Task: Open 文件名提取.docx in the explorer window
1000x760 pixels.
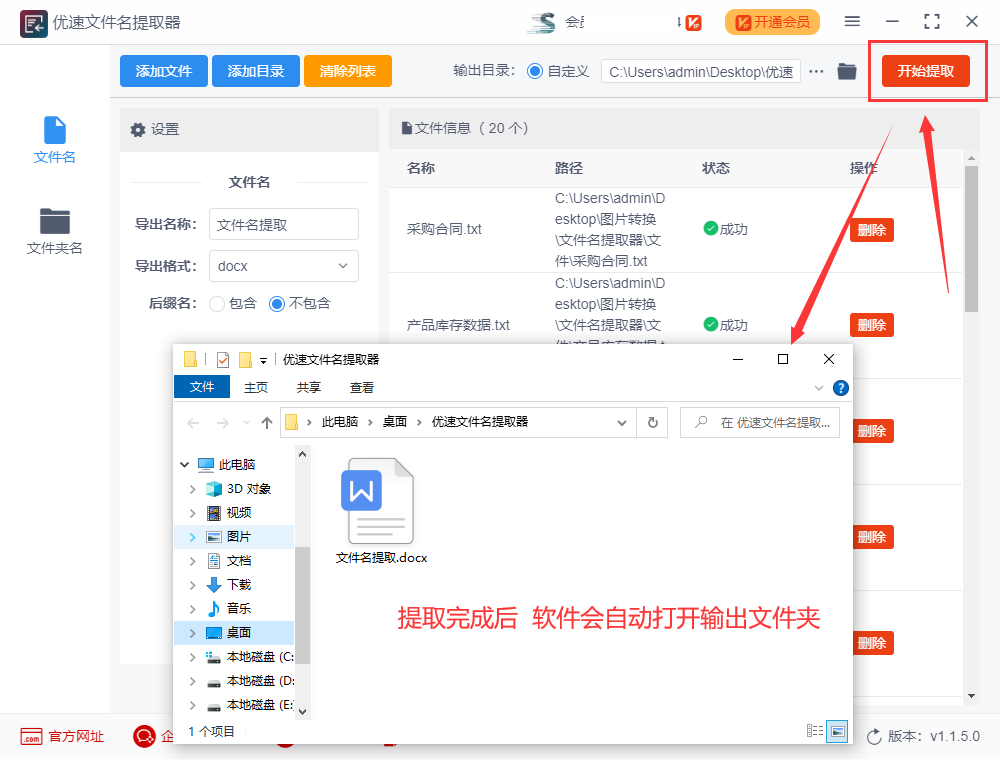Action: click(x=379, y=500)
